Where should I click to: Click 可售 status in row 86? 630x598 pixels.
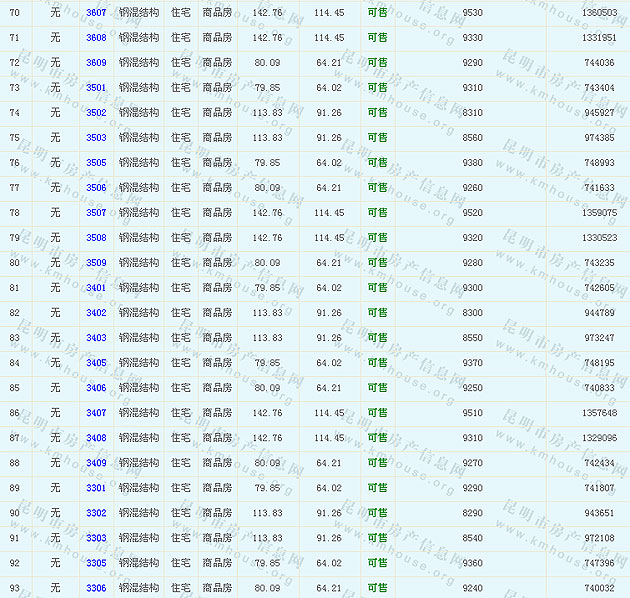tap(377, 413)
